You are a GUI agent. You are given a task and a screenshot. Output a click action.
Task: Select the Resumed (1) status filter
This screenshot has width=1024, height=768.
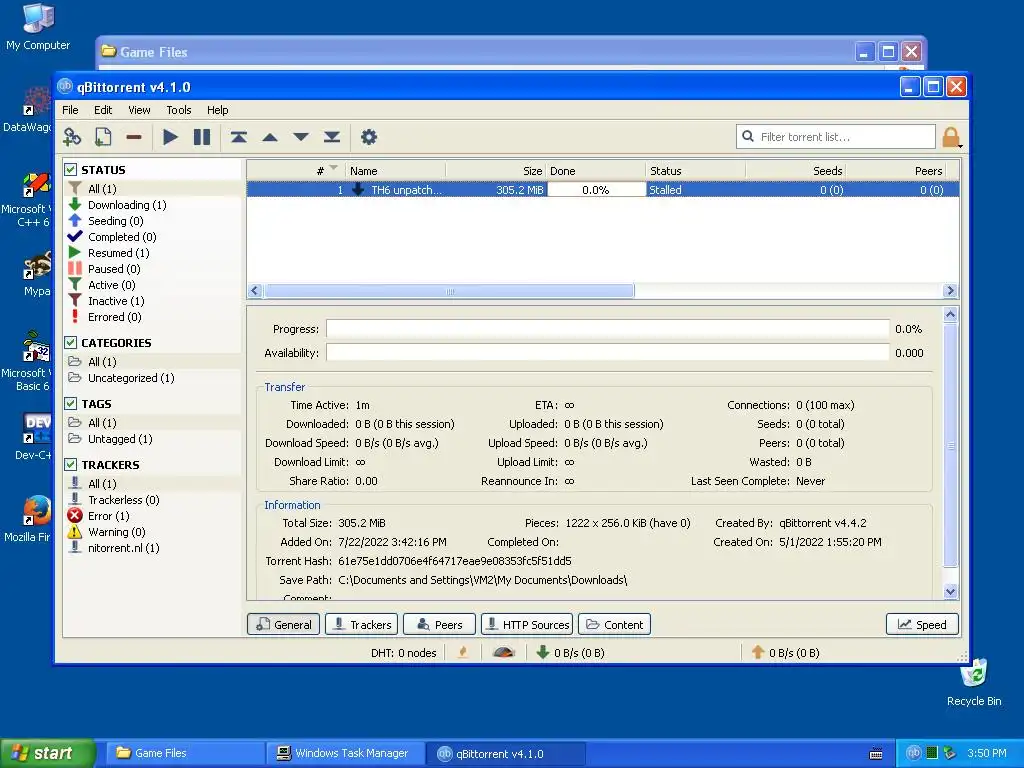tap(118, 253)
